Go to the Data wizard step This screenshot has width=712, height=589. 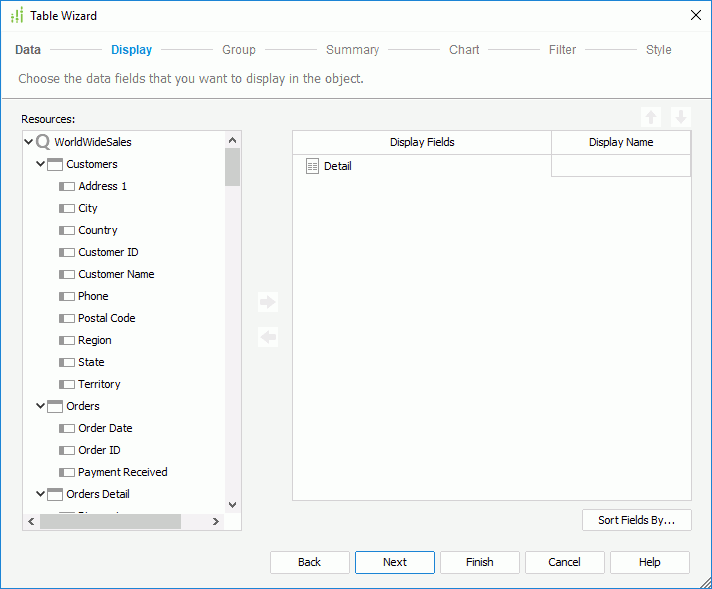pyautogui.click(x=28, y=49)
